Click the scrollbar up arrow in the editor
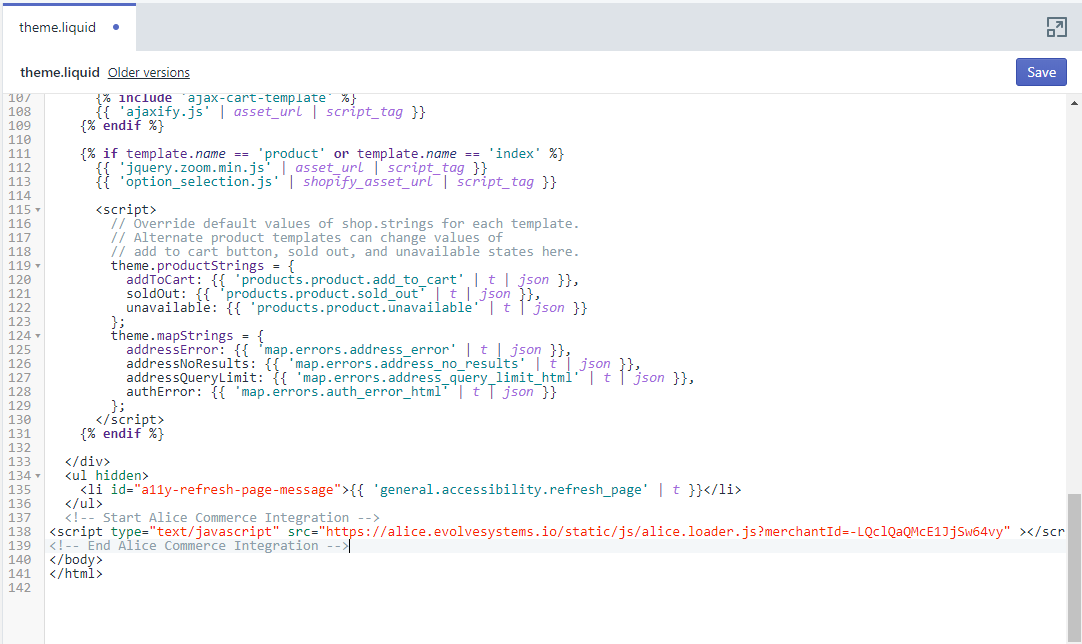1082x644 pixels. pos(1074,103)
